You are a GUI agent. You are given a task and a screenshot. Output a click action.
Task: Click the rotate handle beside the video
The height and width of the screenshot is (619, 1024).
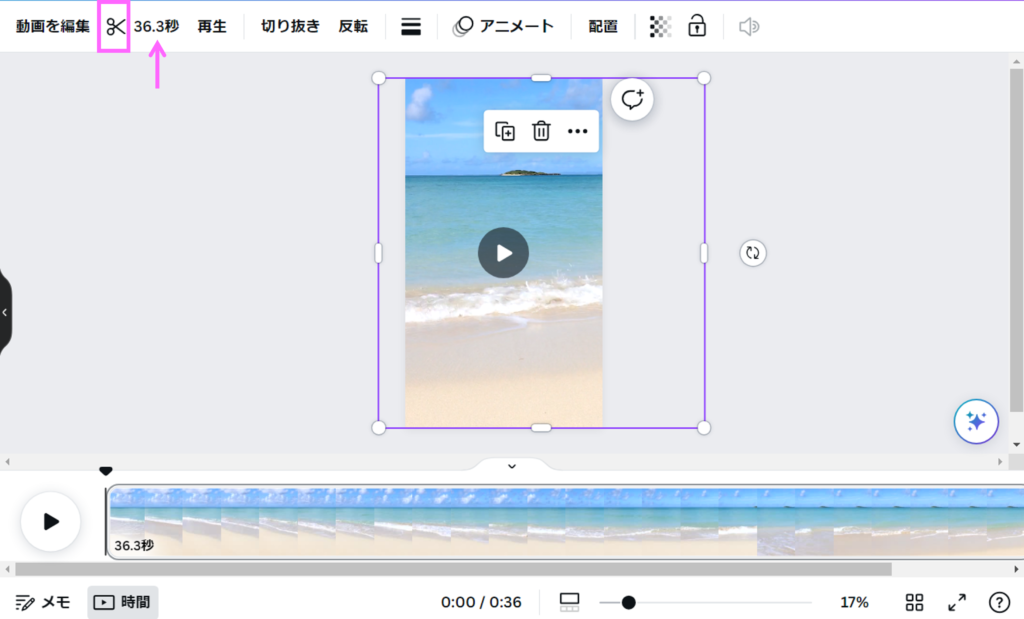tap(753, 253)
